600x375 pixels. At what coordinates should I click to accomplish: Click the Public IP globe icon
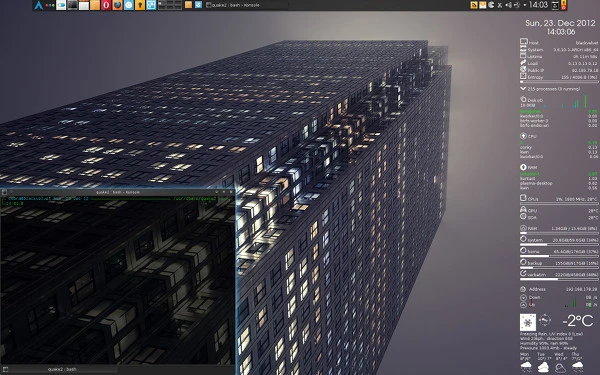click(523, 69)
